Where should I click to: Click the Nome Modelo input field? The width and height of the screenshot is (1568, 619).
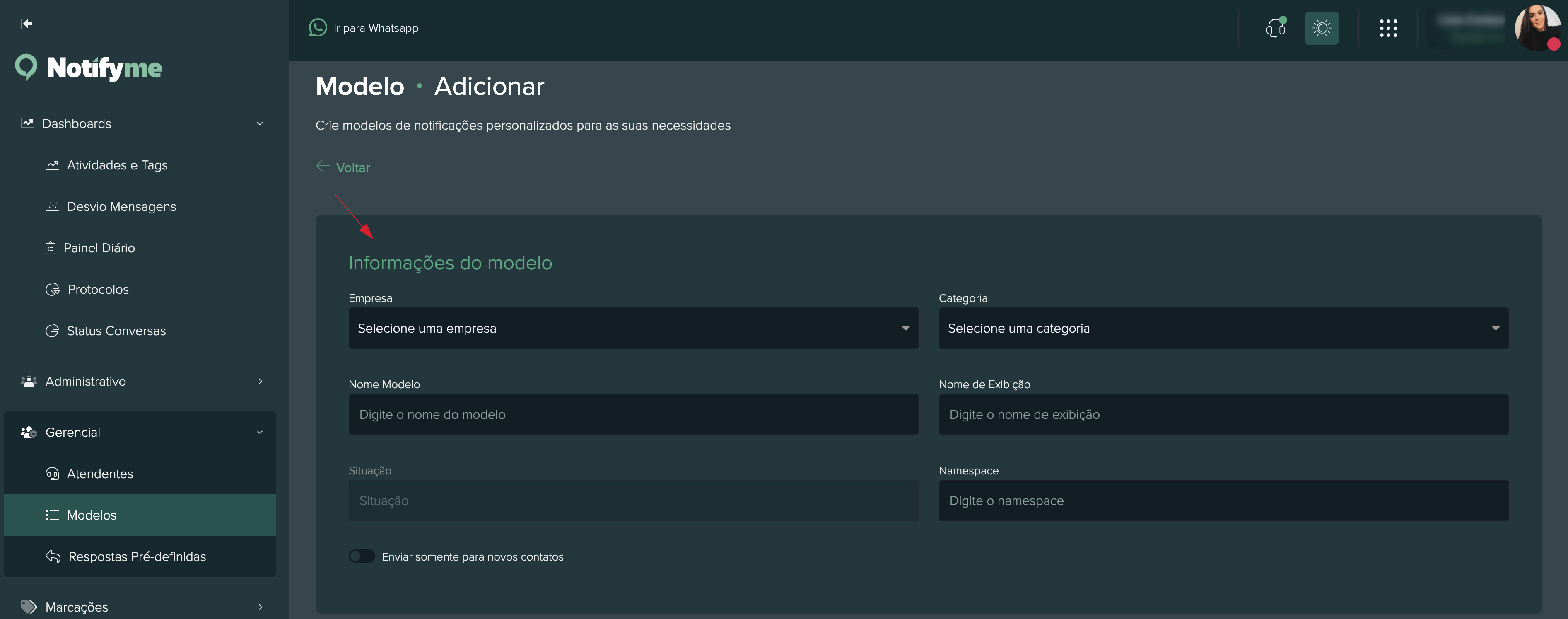point(633,414)
